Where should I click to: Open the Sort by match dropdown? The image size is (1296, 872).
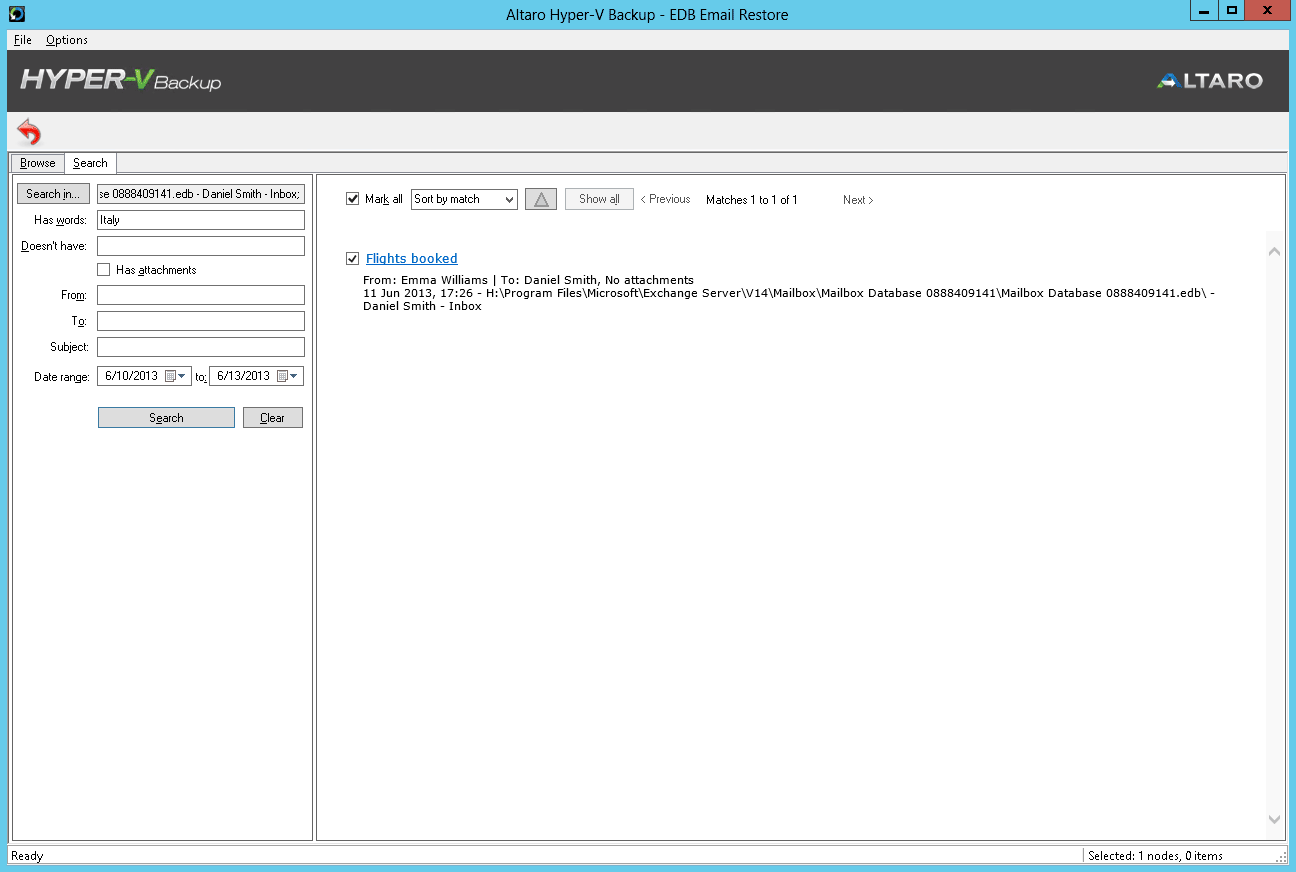click(x=464, y=199)
